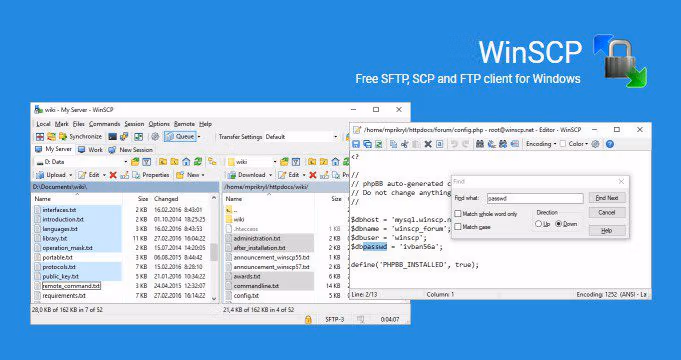Screen dimensions: 681x360
Task: Open remote wiki directory dropdown
Action: coord(274,162)
